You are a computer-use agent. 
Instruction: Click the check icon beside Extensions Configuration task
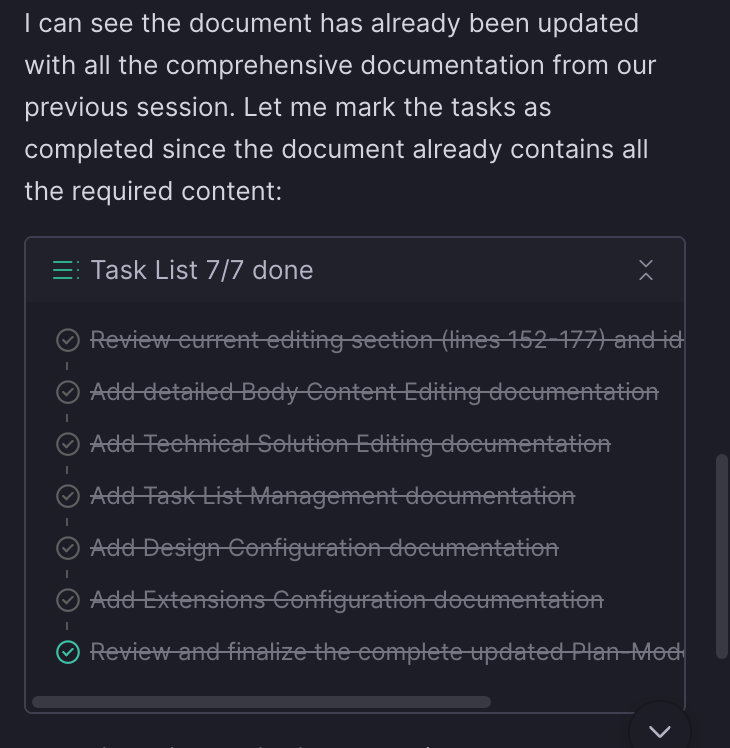pyautogui.click(x=67, y=600)
